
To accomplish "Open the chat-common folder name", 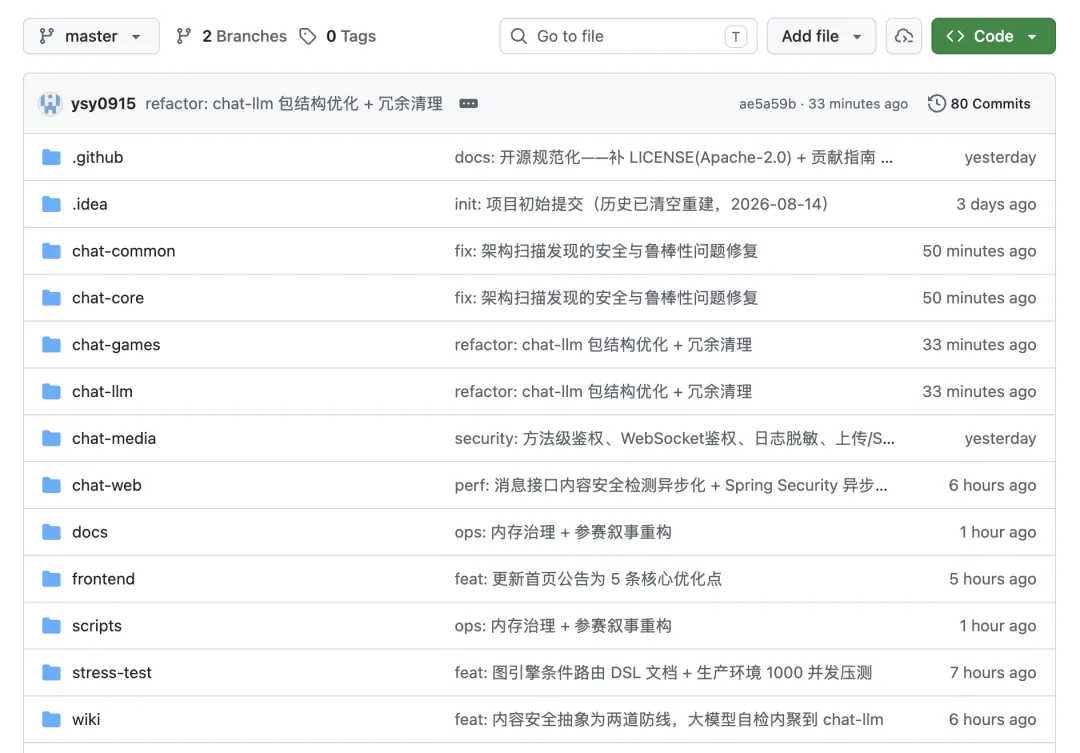I will [x=124, y=251].
